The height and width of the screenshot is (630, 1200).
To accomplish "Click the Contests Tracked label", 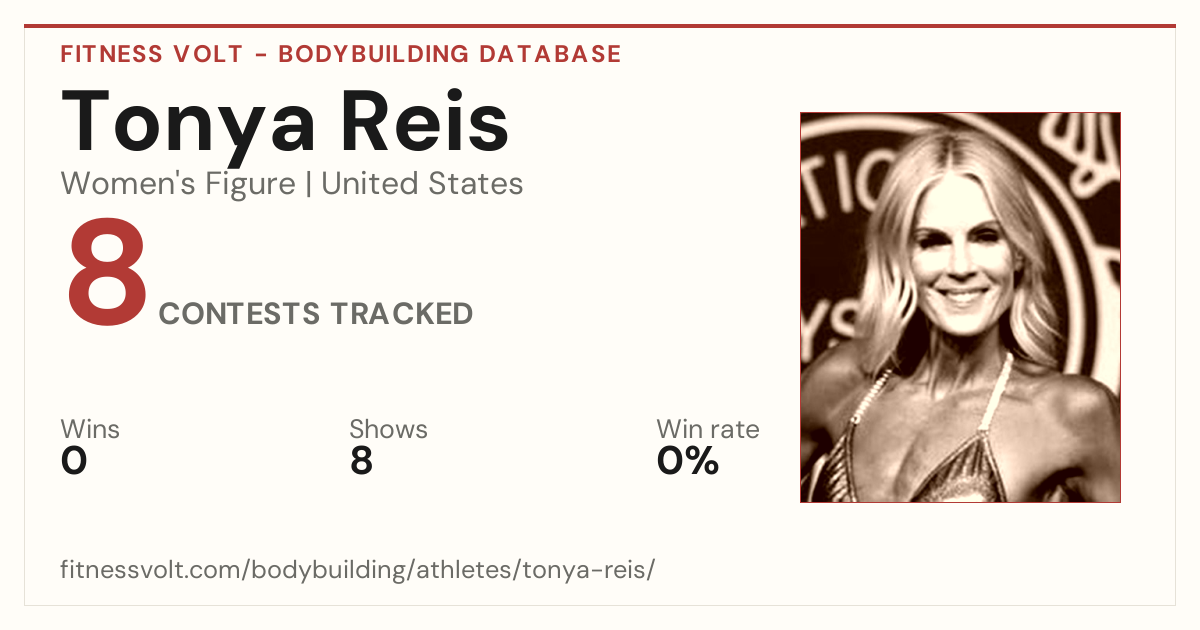I will point(316,314).
